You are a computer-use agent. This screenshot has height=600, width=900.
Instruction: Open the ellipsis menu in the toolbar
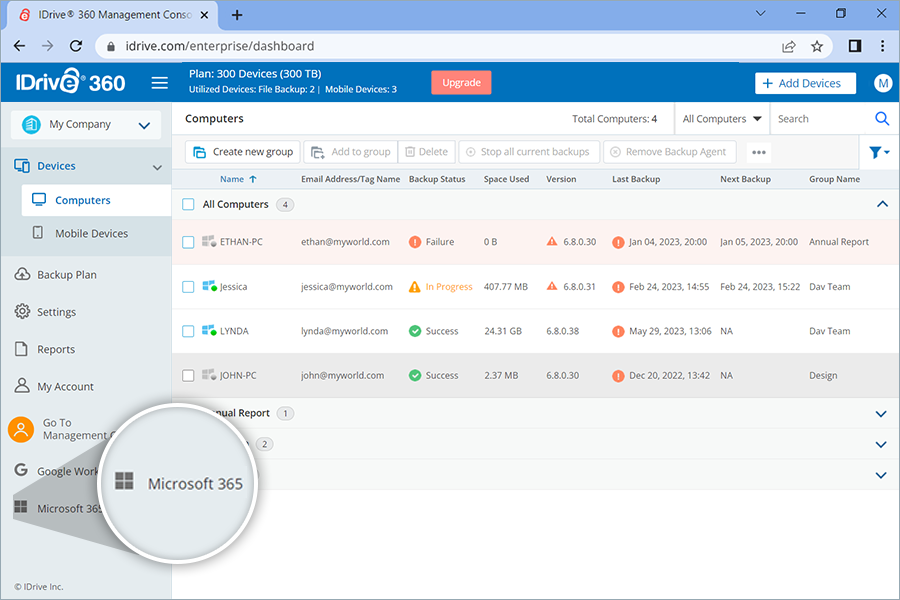click(x=758, y=152)
